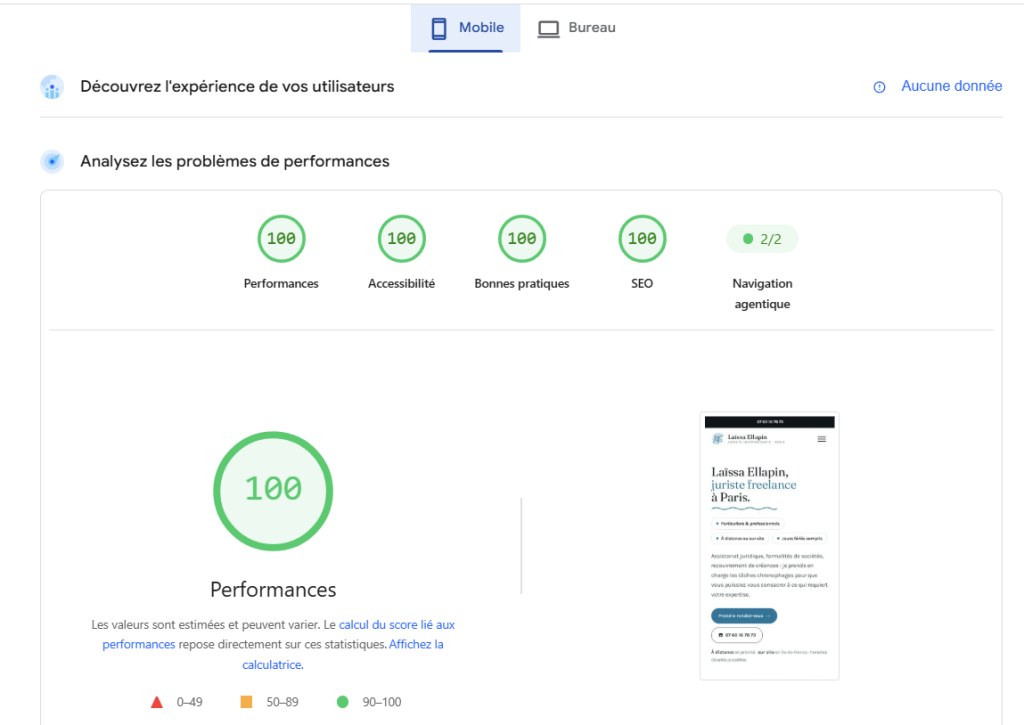Click the 50–89 legend range text
Viewport: 1024px width, 725px height.
click(282, 702)
